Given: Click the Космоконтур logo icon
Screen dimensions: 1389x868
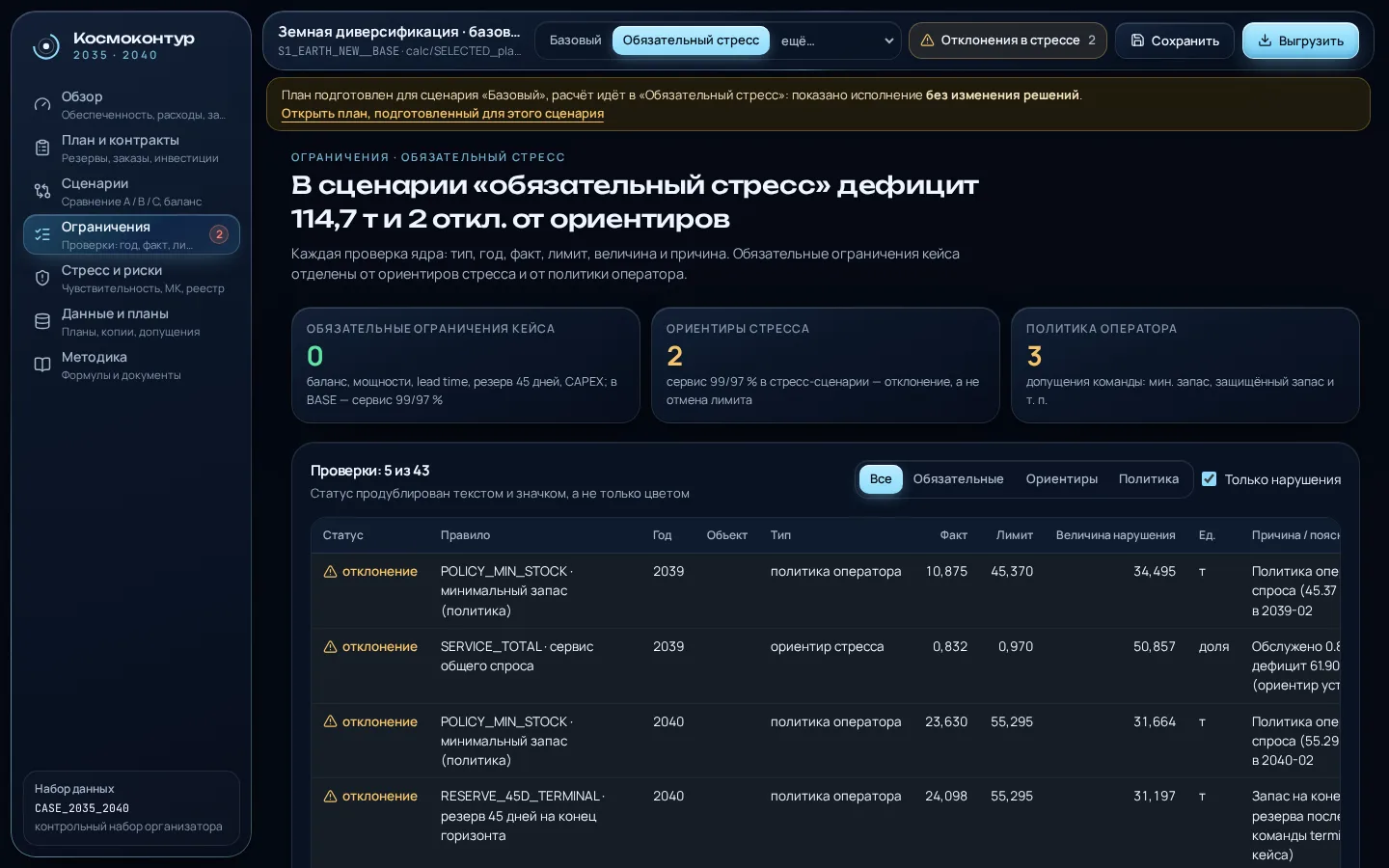Looking at the screenshot, I should pos(45,46).
